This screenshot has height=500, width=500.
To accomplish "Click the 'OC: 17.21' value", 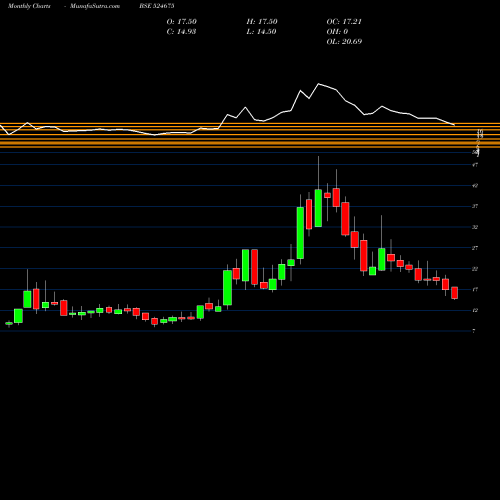I will [344, 22].
